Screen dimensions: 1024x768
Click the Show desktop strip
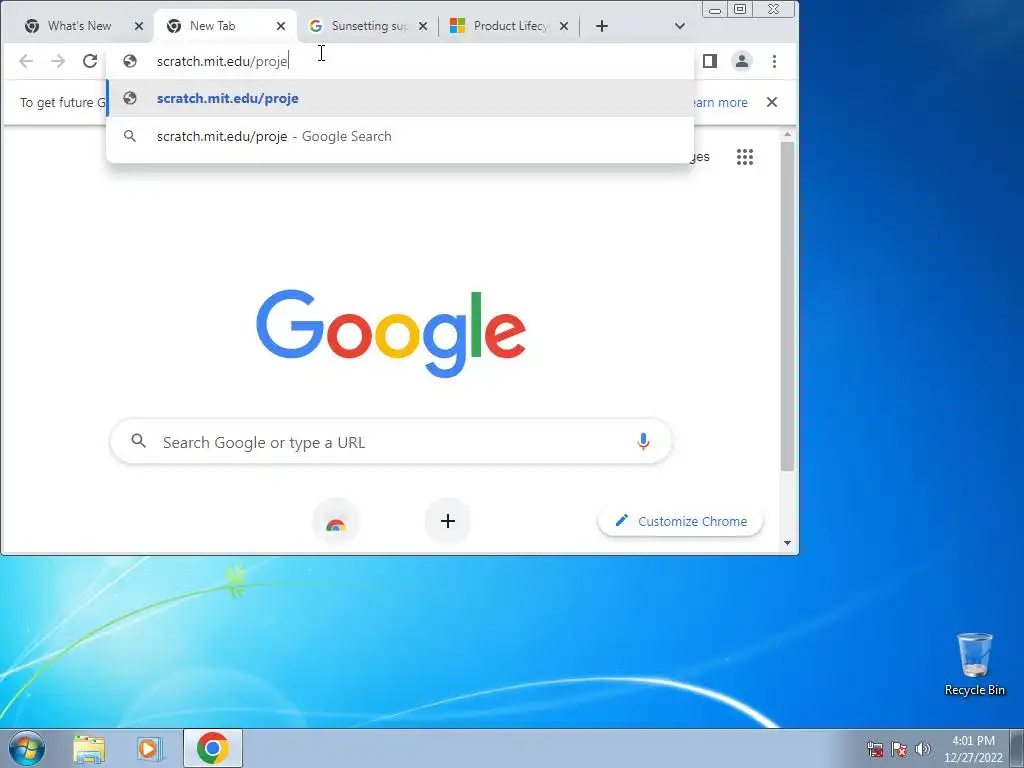pyautogui.click(x=1017, y=748)
